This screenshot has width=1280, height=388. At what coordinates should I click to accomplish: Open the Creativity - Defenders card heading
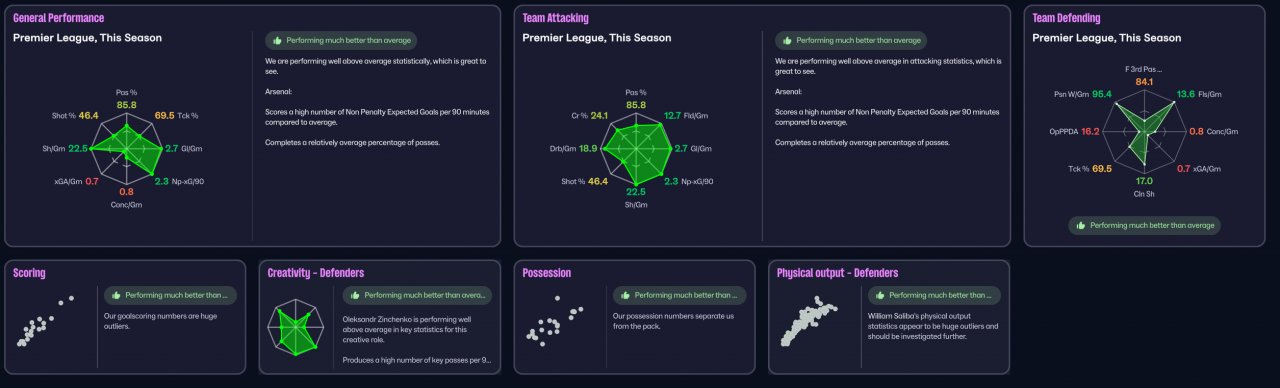click(x=316, y=273)
